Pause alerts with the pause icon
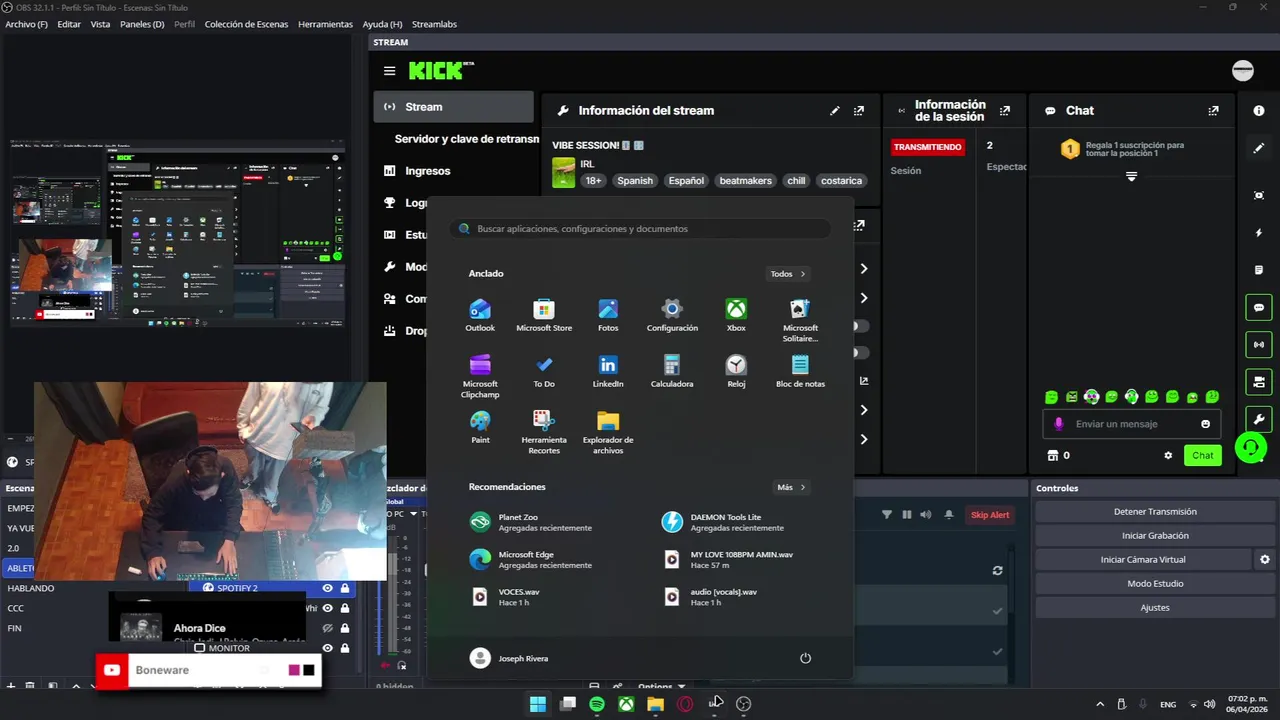Image resolution: width=1280 pixels, height=720 pixels. 907,515
